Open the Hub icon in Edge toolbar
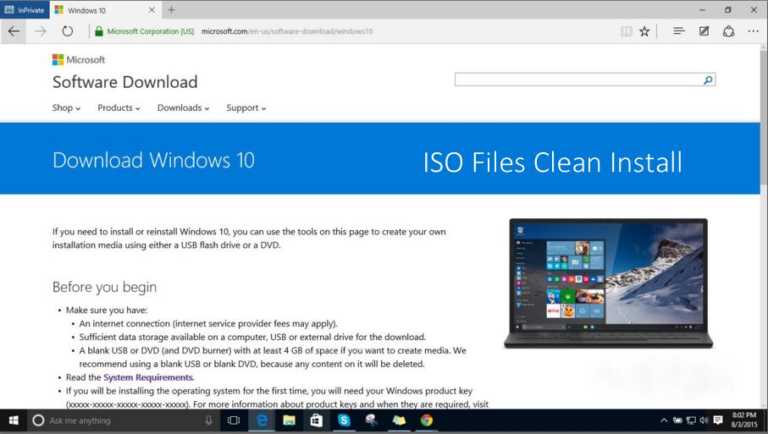The image size is (768, 434). (678, 31)
